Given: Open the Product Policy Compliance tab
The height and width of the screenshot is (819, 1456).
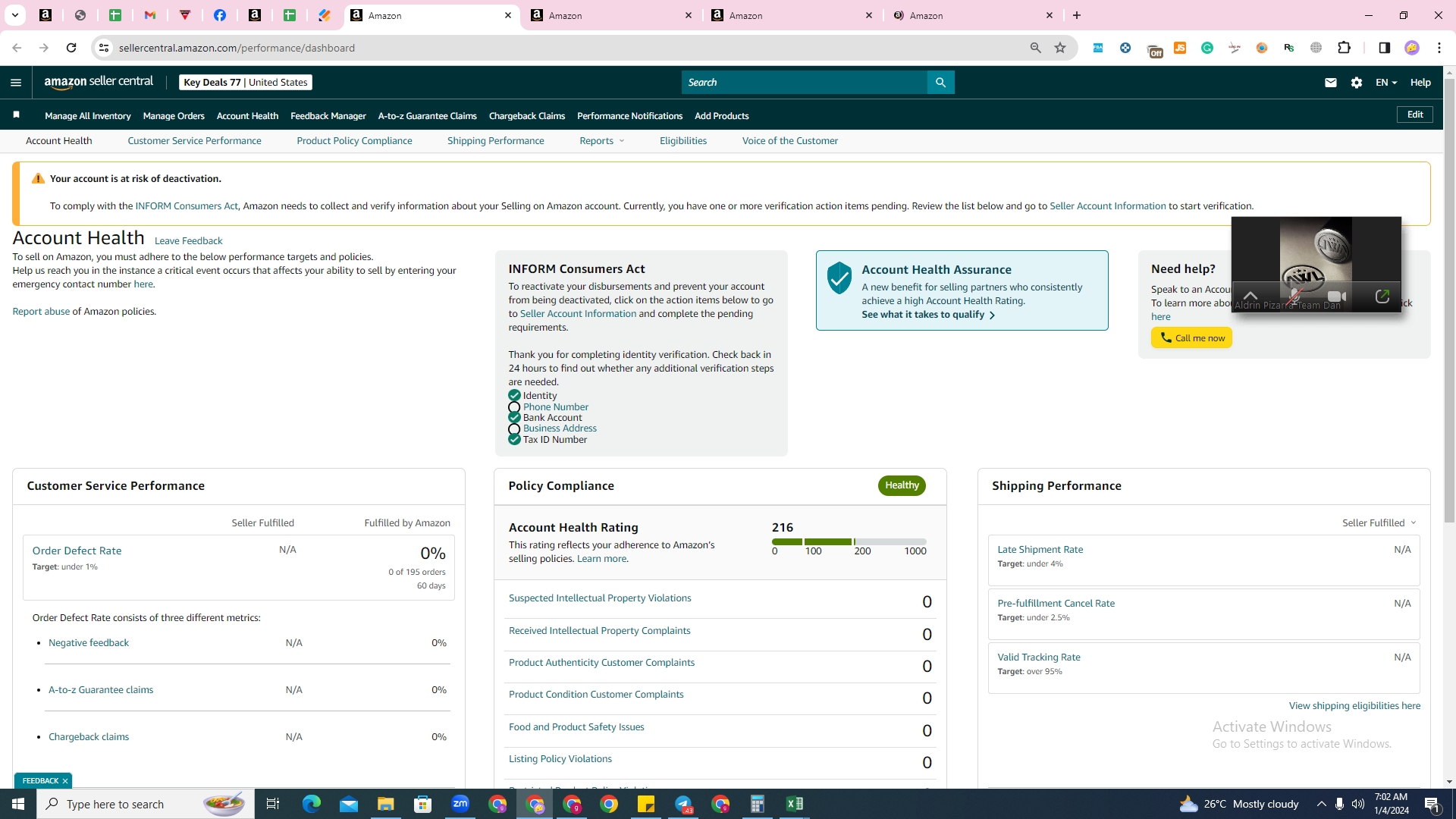Looking at the screenshot, I should pyautogui.click(x=354, y=141).
